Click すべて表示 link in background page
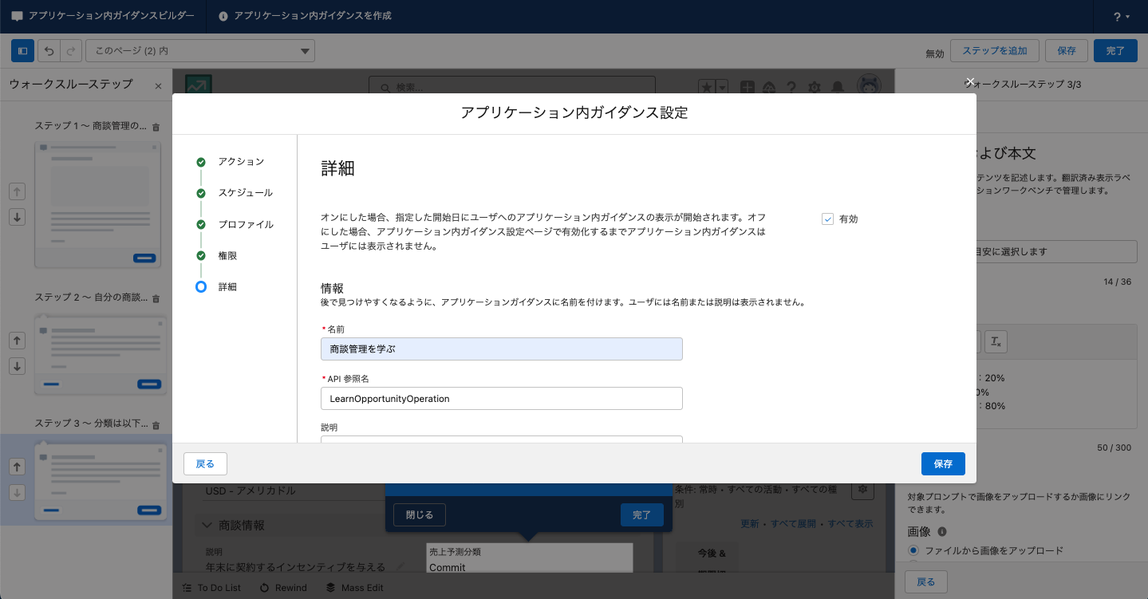1148x599 pixels. point(850,524)
